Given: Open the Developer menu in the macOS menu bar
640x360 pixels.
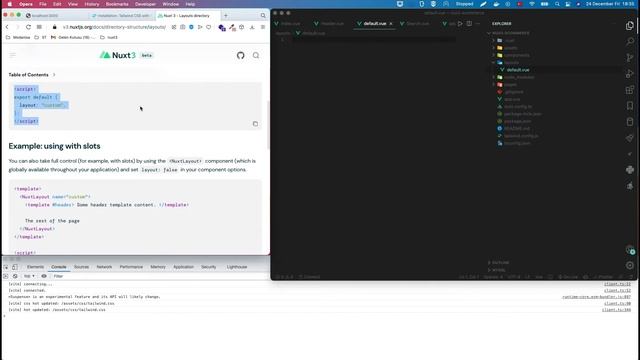Looking at the screenshot, I should tap(145, 4).
